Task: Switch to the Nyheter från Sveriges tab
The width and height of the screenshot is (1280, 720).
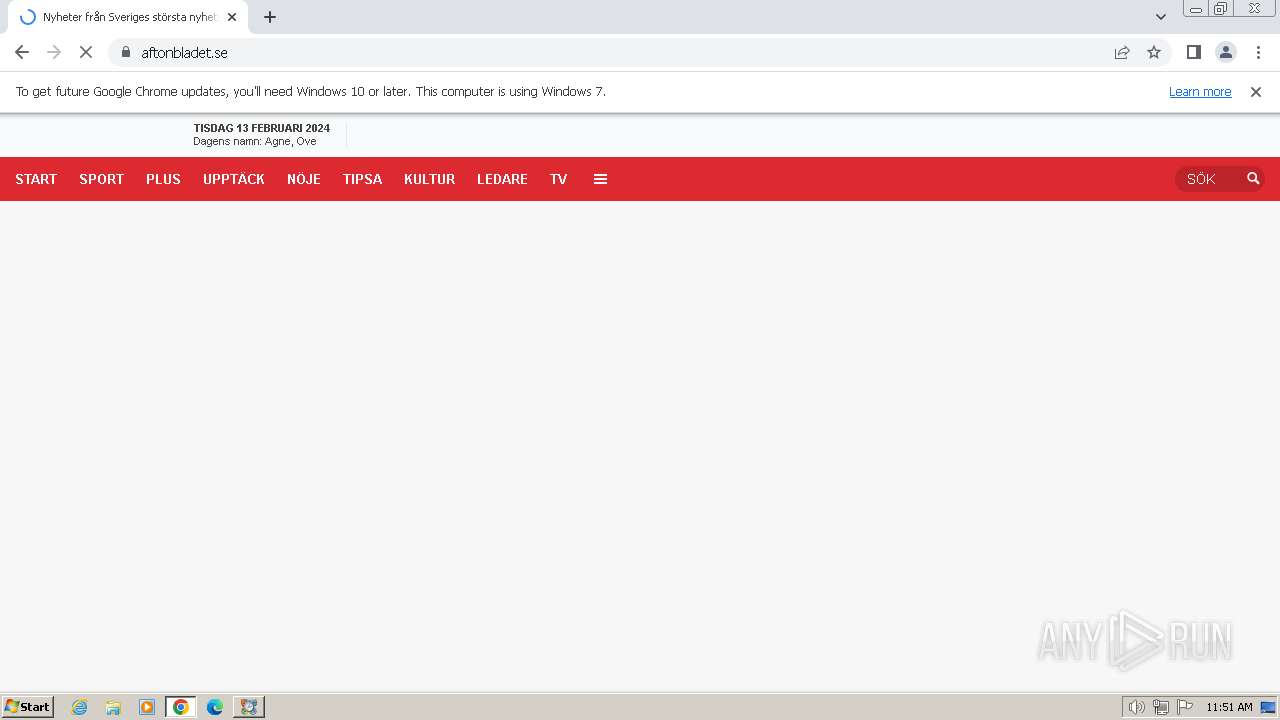Action: (x=129, y=17)
